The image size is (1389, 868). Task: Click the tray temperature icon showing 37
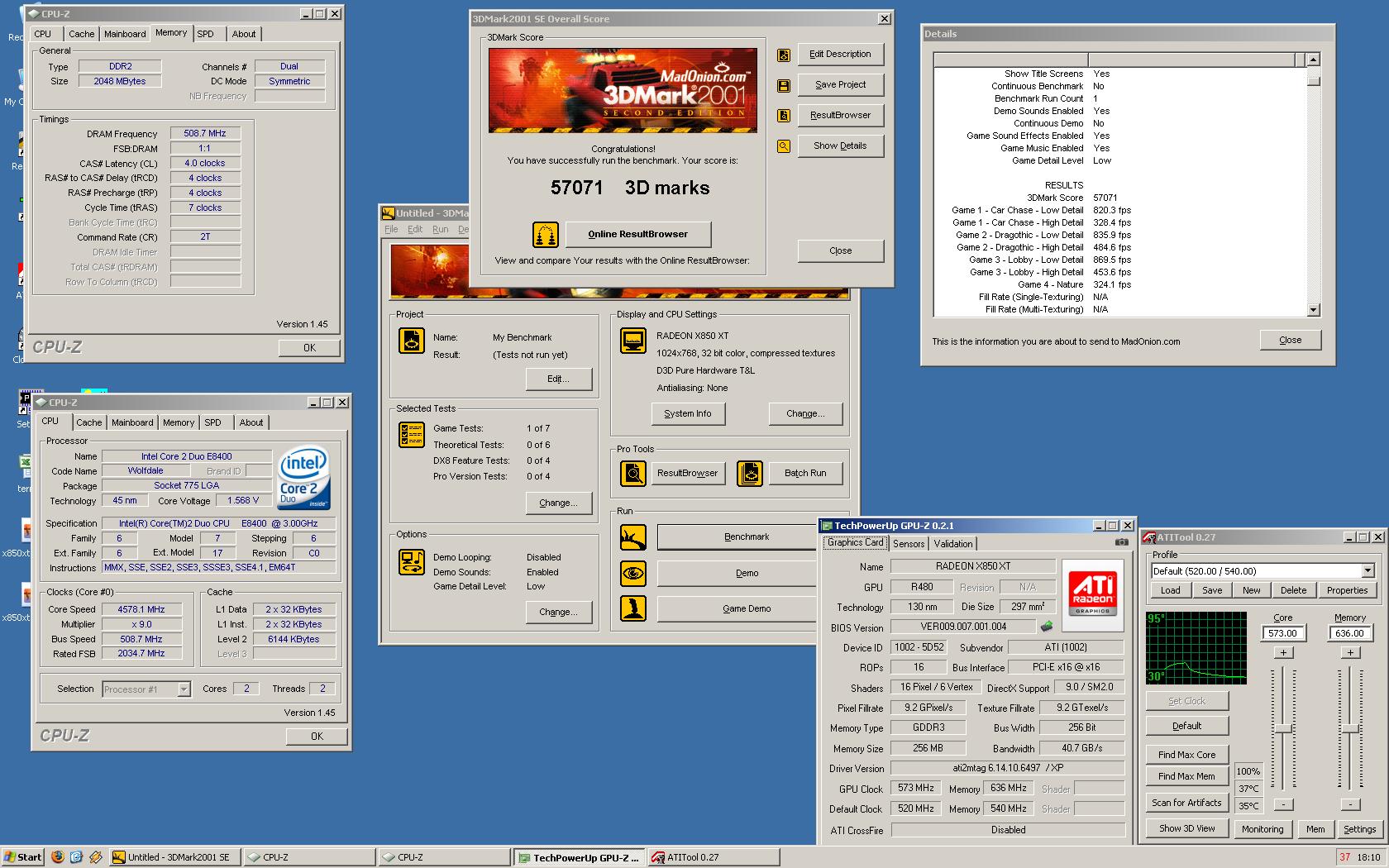tap(1345, 857)
